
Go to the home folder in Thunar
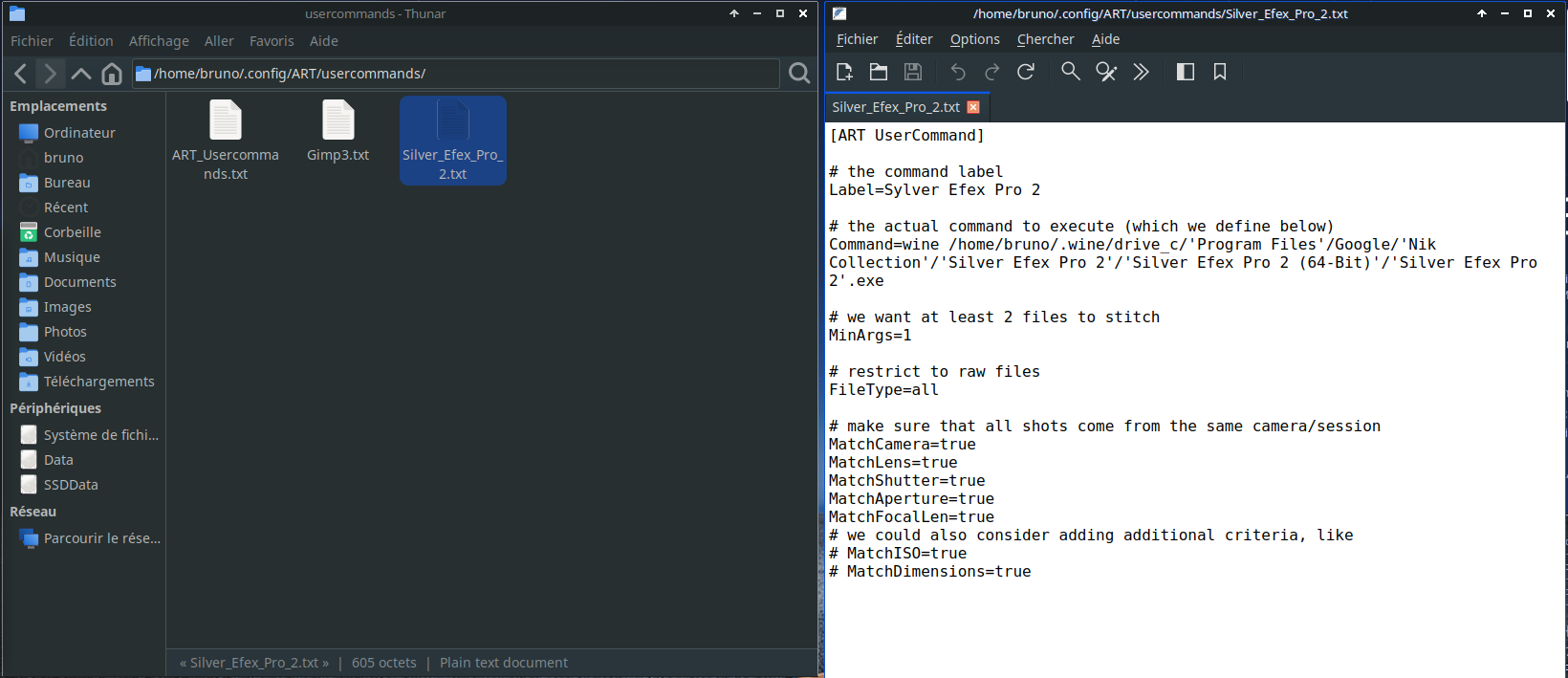(112, 74)
